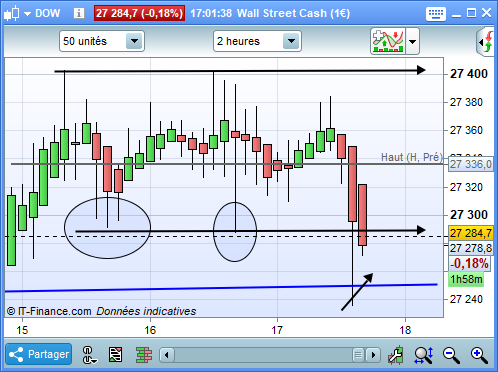Open the on-screen keyboard shortcut icon

coord(436,14)
